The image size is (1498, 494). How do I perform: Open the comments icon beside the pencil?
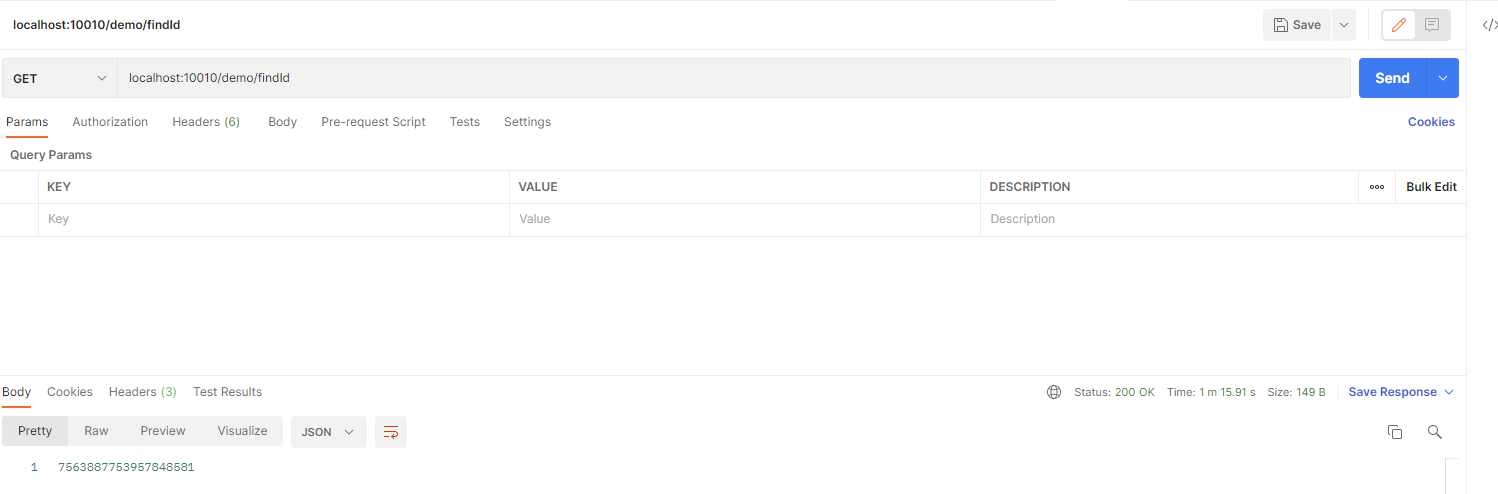coord(1432,25)
